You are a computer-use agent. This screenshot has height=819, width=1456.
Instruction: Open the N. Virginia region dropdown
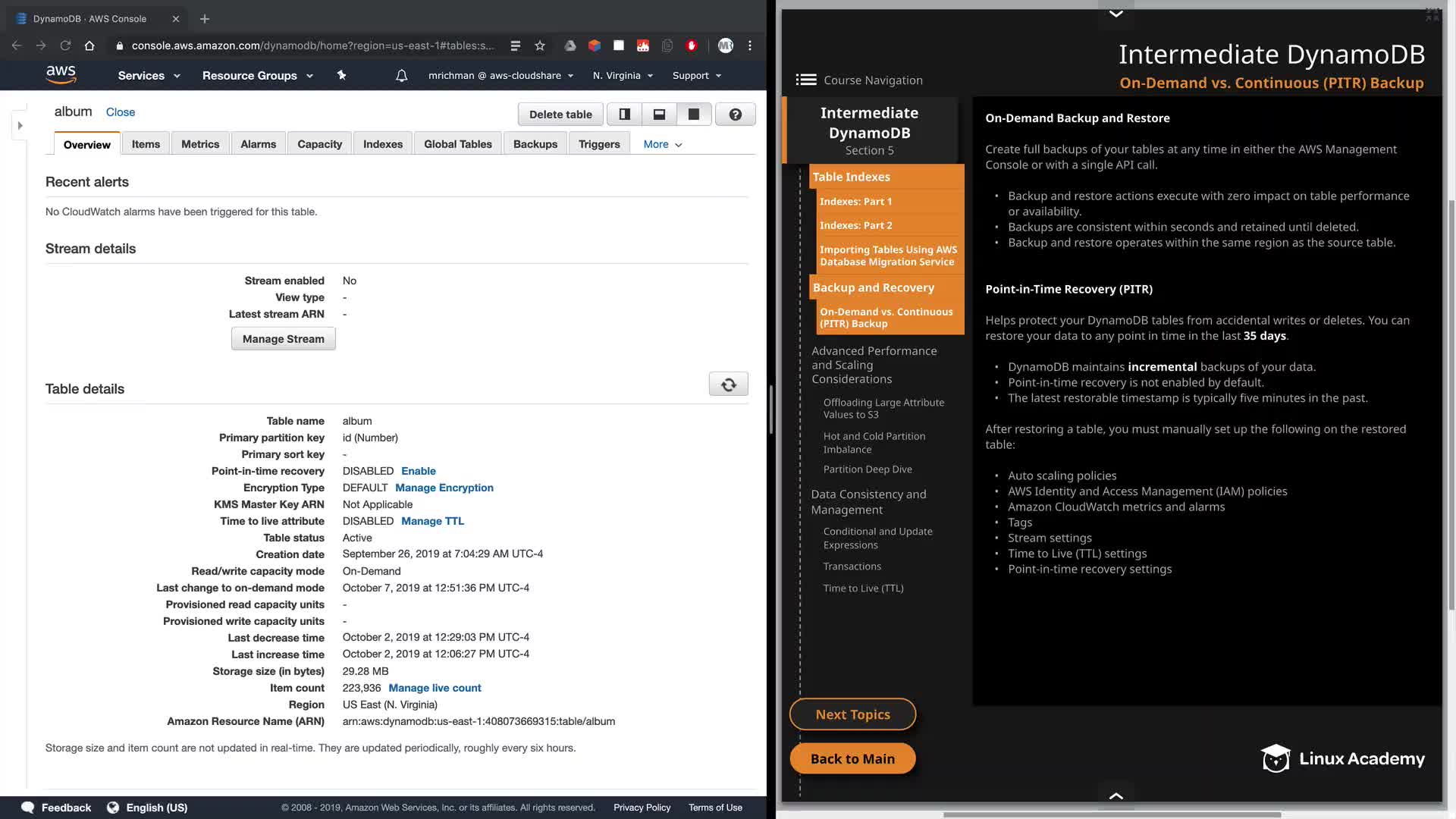[623, 76]
